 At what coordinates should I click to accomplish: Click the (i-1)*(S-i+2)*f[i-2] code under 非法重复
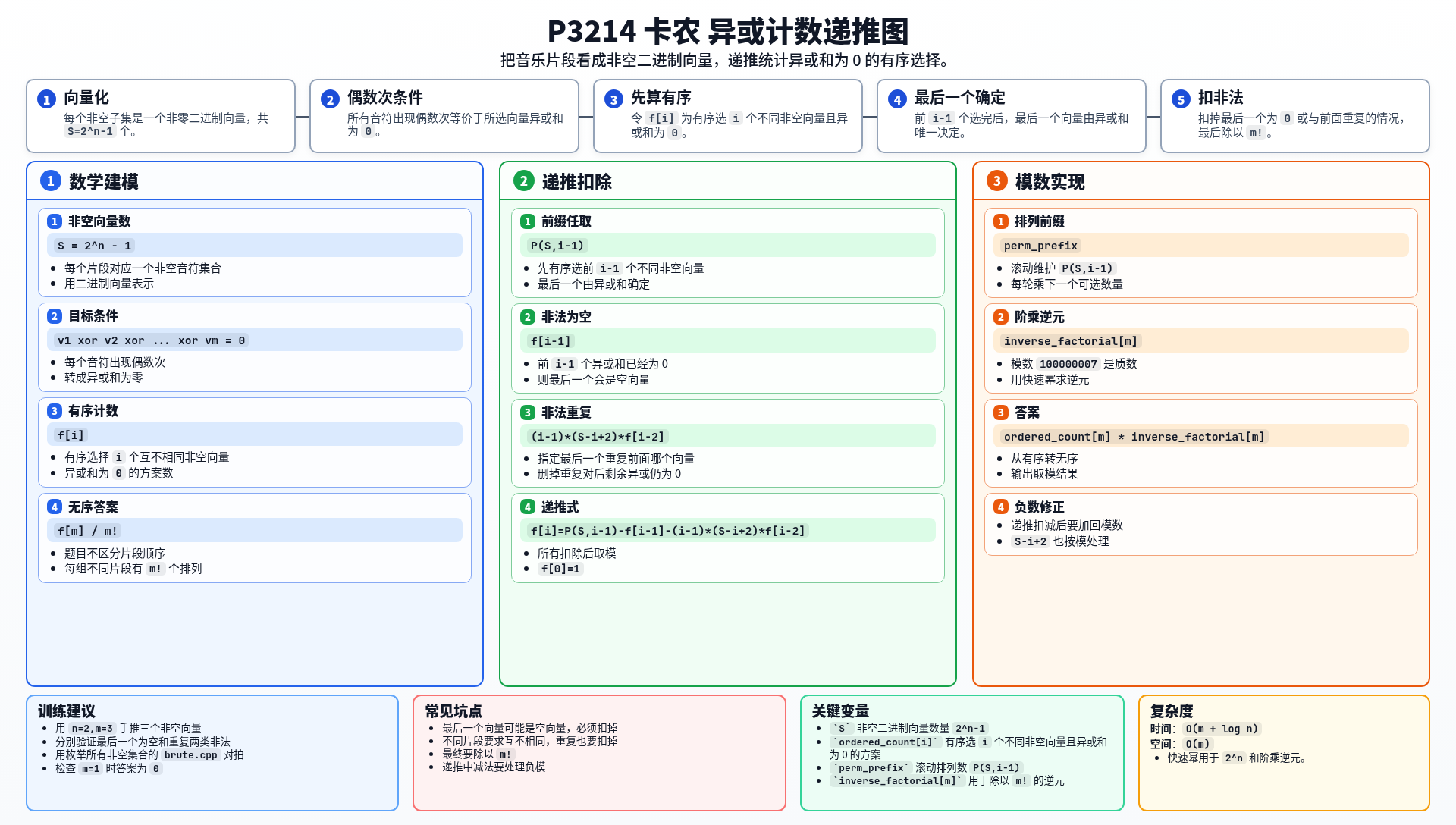tap(598, 437)
